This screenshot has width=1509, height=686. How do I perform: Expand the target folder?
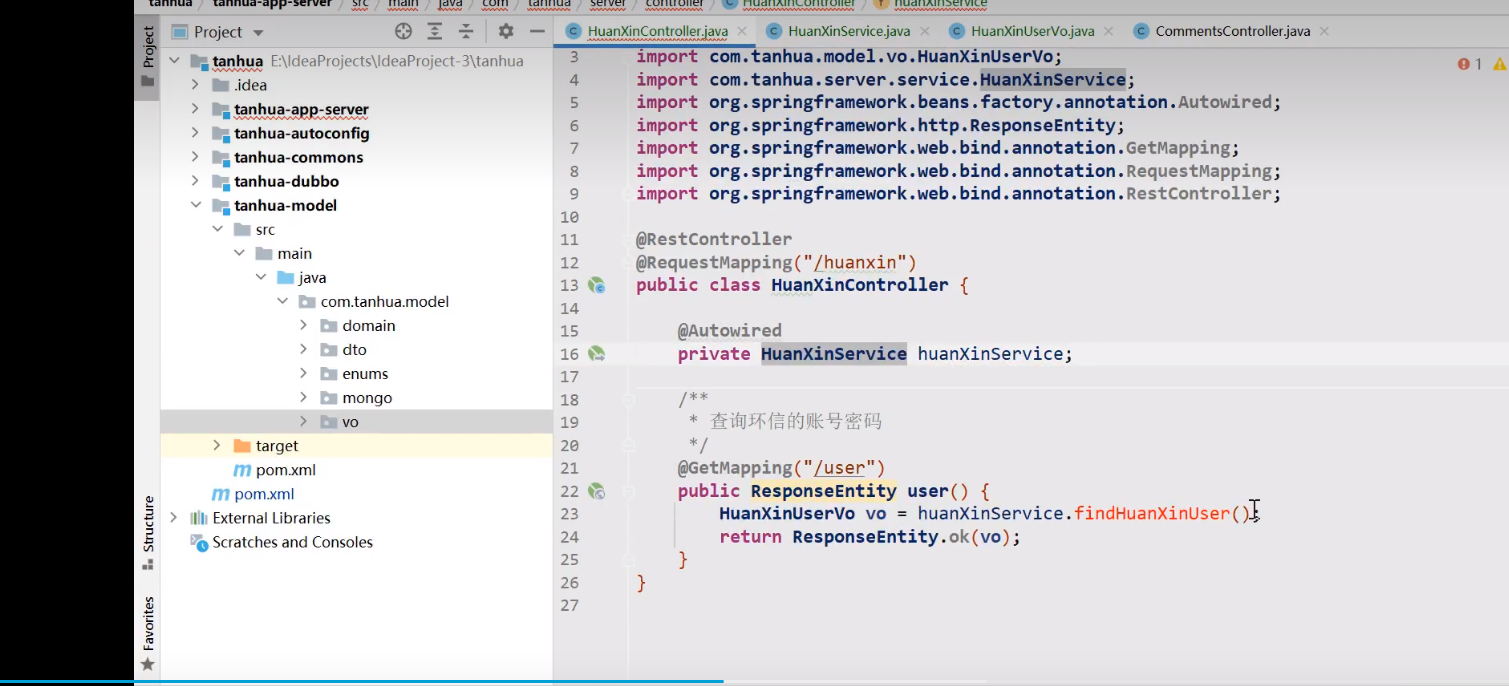[x=217, y=445]
